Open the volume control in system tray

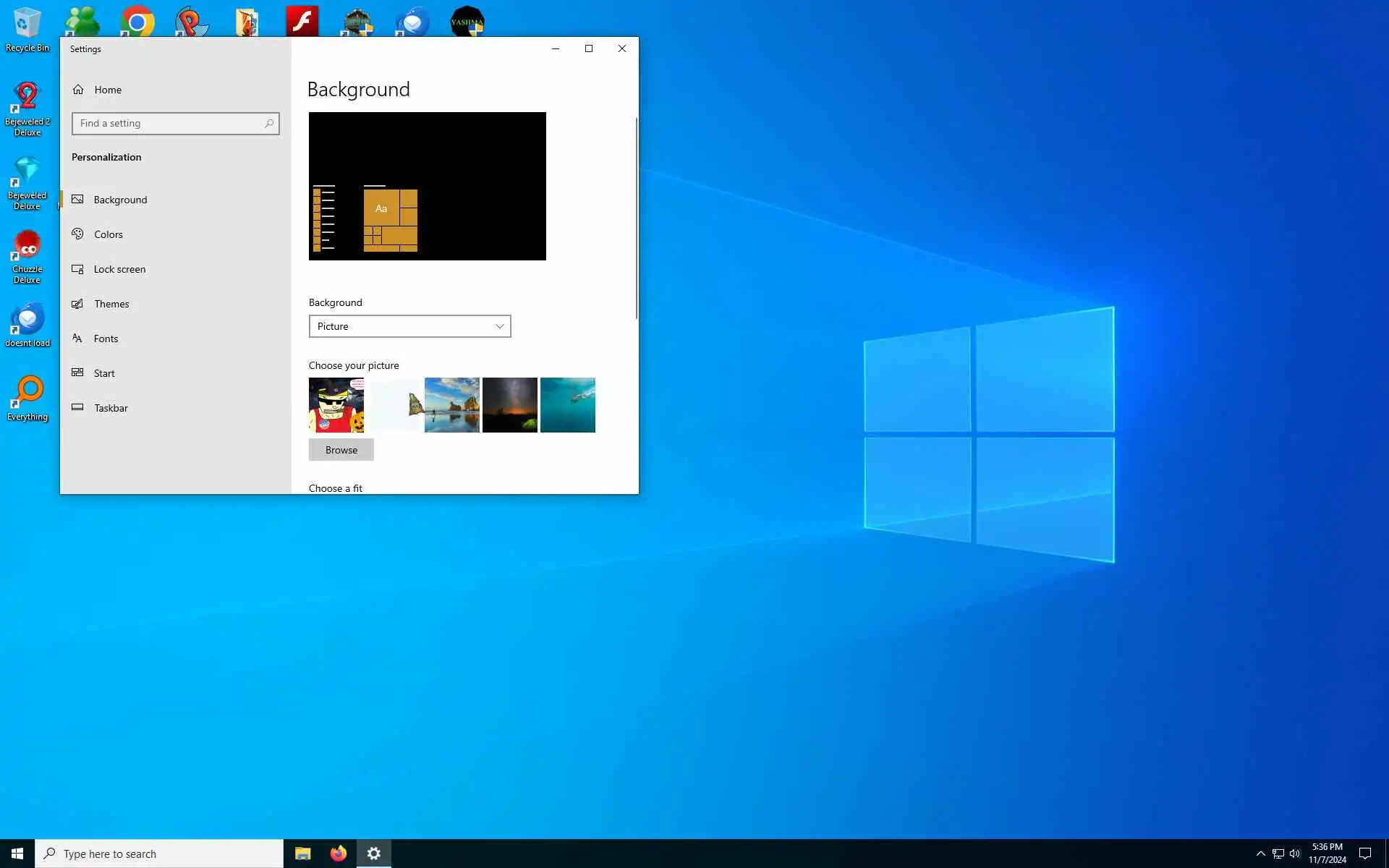(x=1295, y=854)
